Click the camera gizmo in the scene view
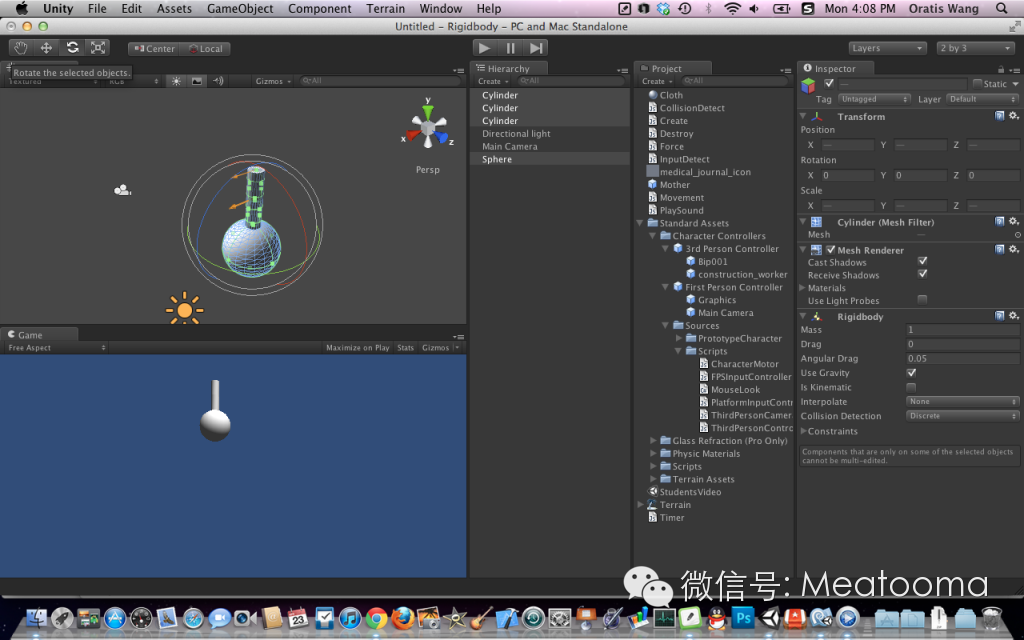The height and width of the screenshot is (640, 1024). [x=122, y=190]
